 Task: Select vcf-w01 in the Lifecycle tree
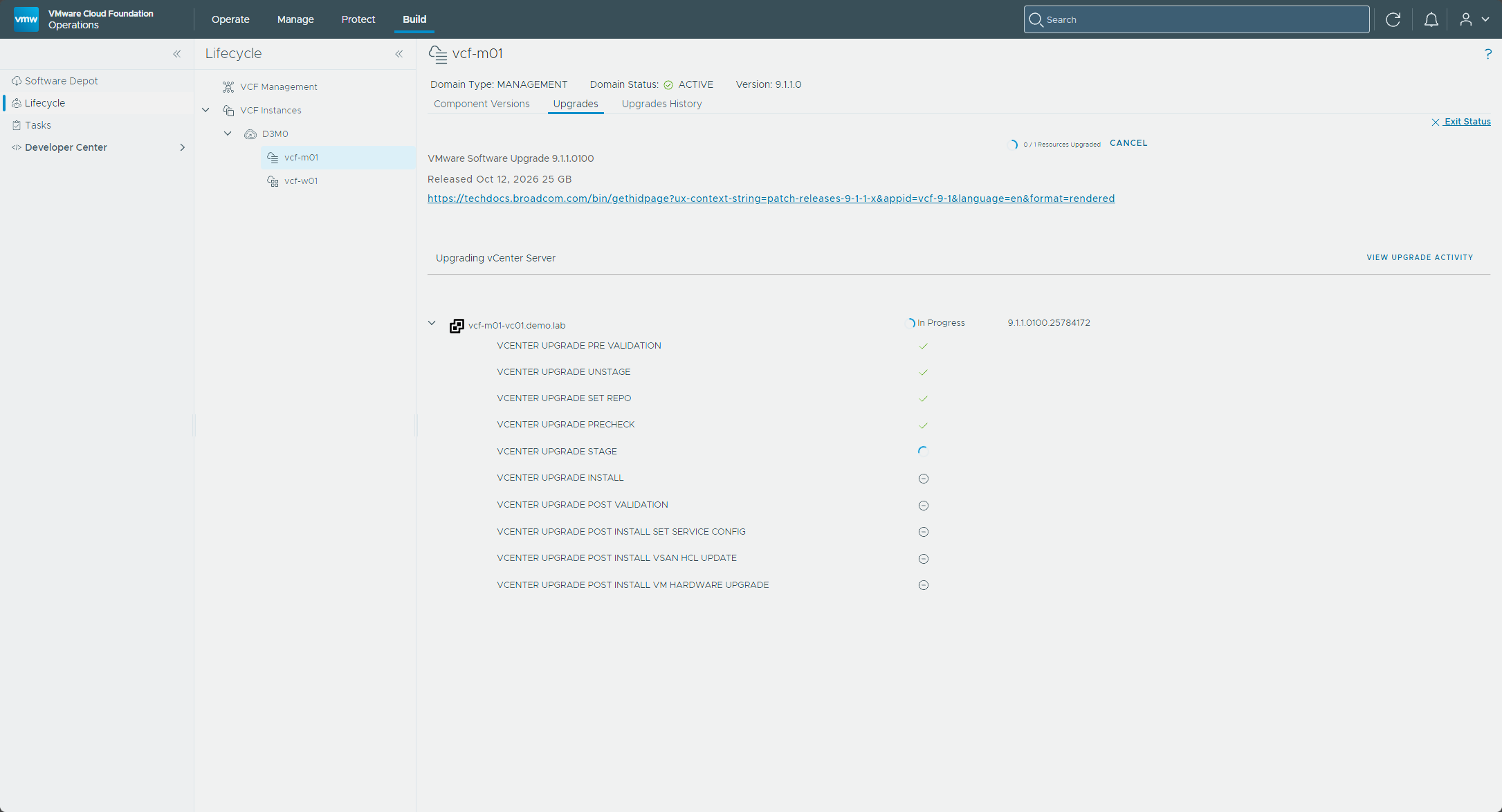coord(301,181)
